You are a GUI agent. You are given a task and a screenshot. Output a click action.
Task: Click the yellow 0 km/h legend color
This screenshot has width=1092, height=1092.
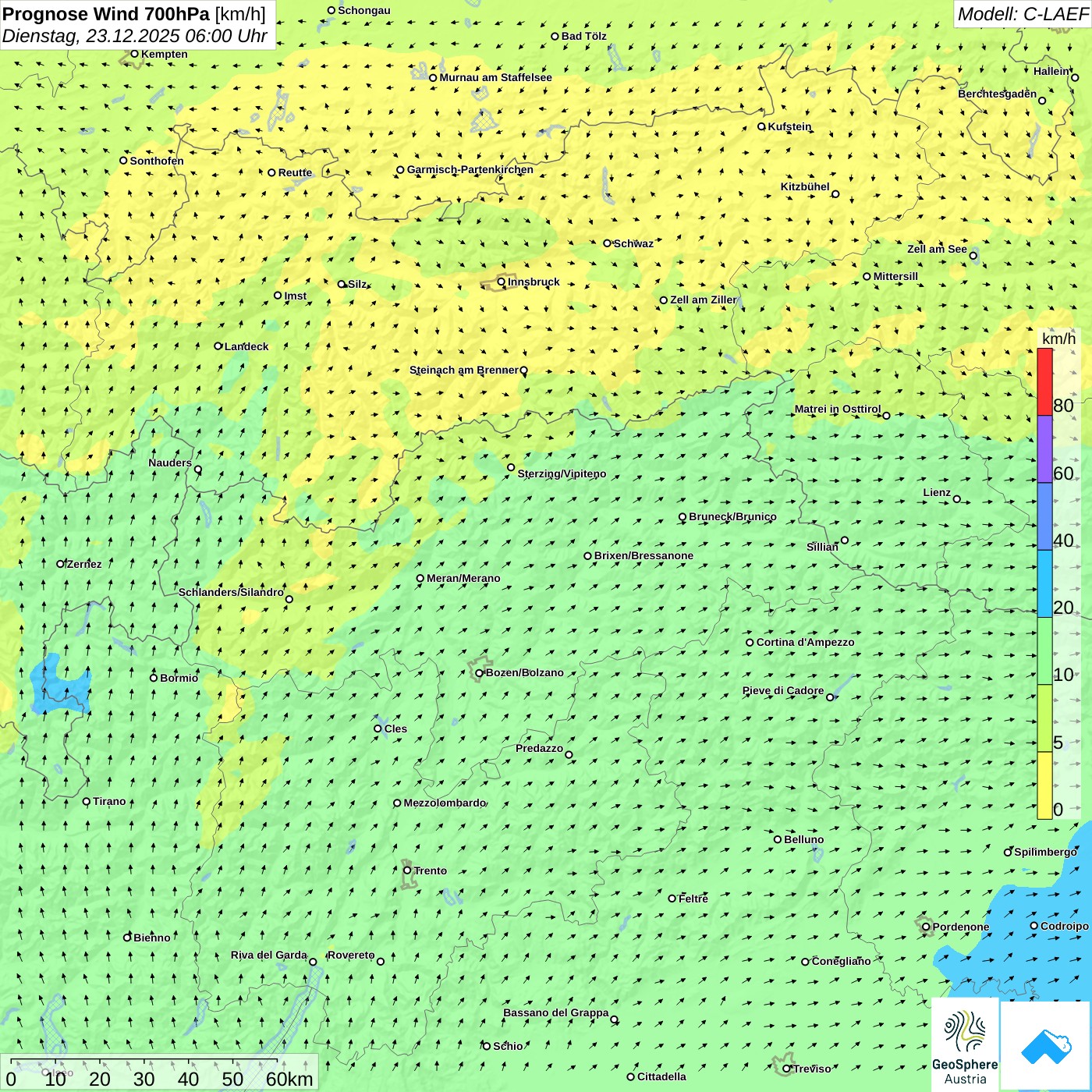pyautogui.click(x=1044, y=785)
